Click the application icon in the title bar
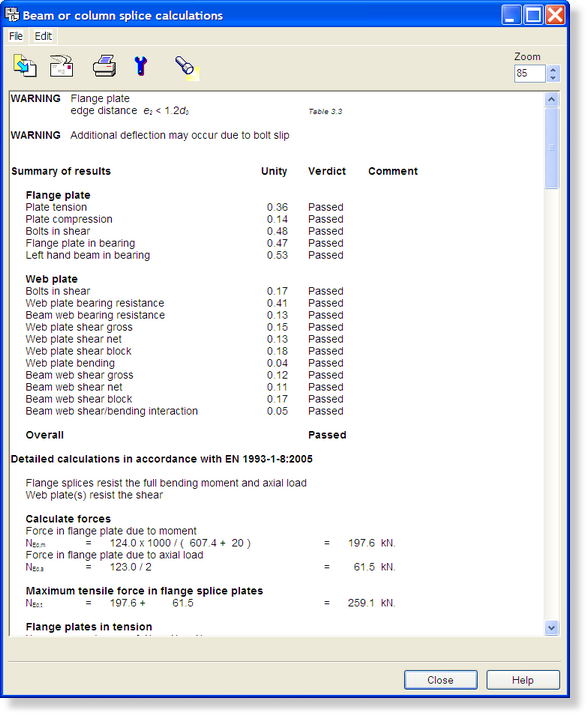Screen dimensions: 587x715 pyautogui.click(x=11, y=15)
